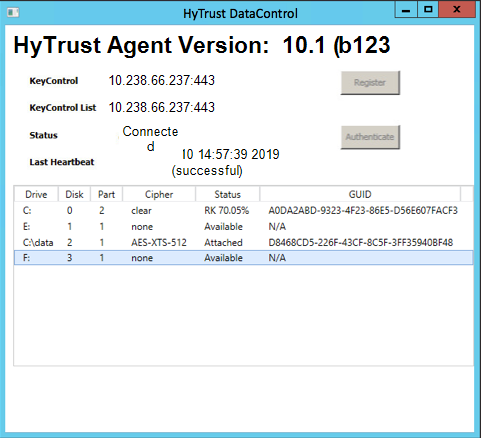The height and width of the screenshot is (438, 481).
Task: Sort by the Cipher column header
Action: click(x=159, y=194)
